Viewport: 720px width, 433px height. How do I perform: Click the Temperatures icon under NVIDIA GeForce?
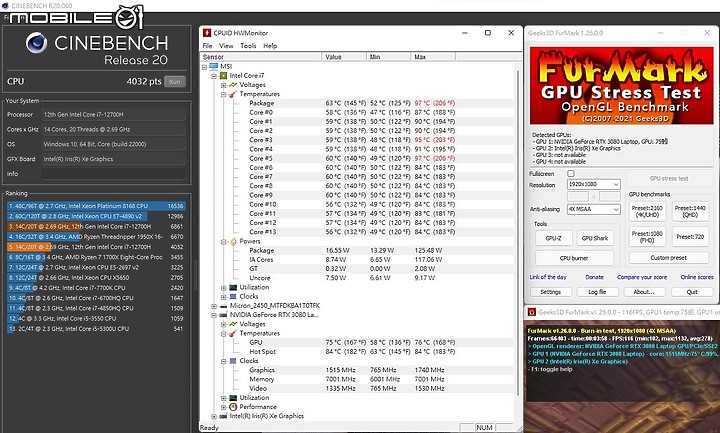[x=233, y=333]
